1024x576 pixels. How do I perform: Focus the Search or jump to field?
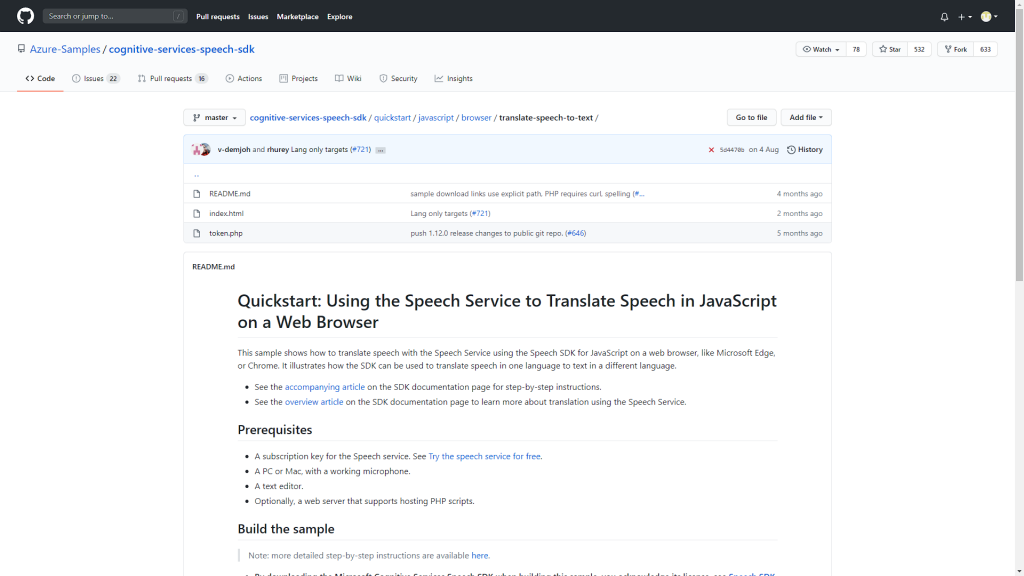tap(115, 16)
